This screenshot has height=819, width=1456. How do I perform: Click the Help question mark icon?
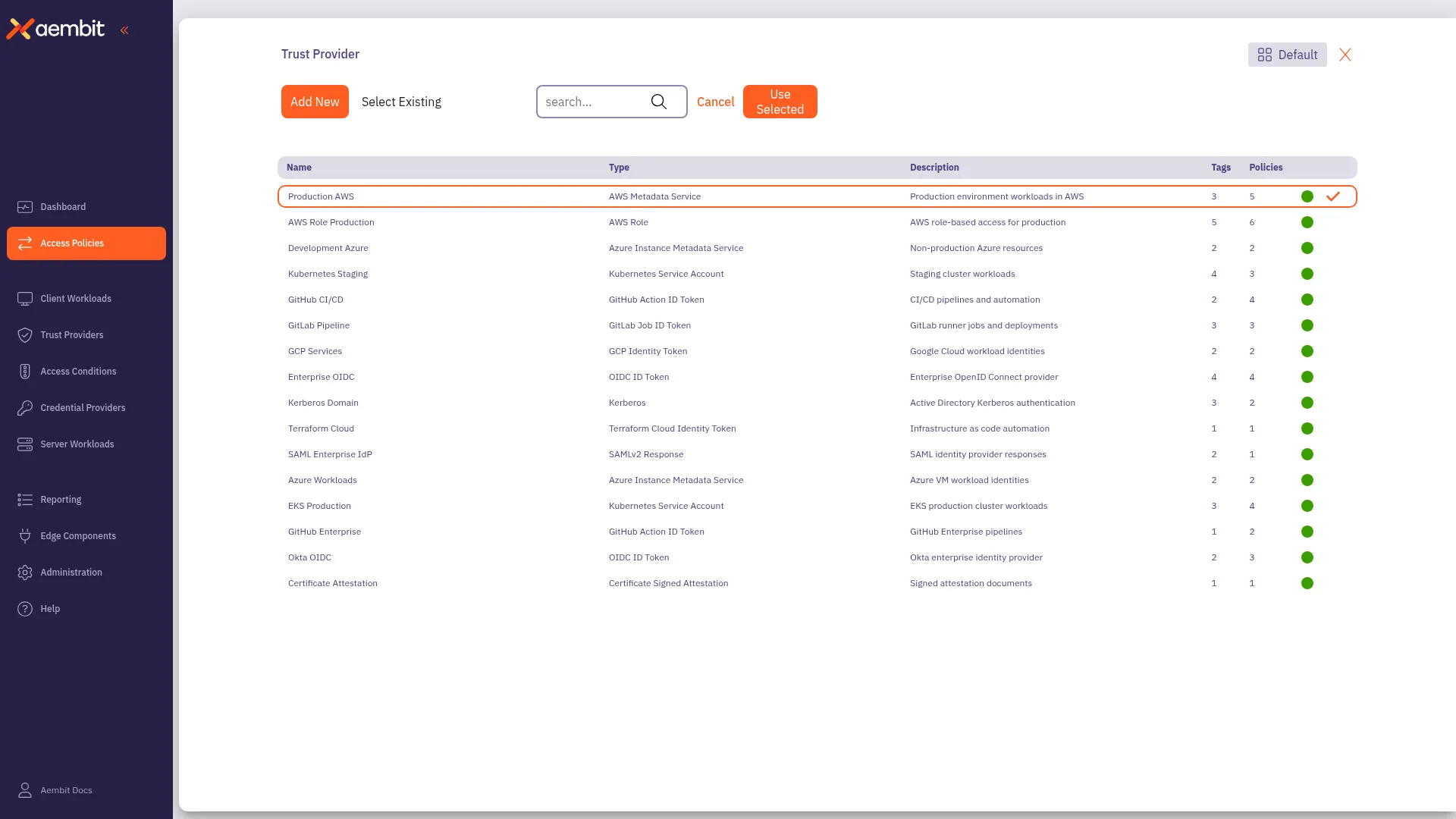pos(25,609)
